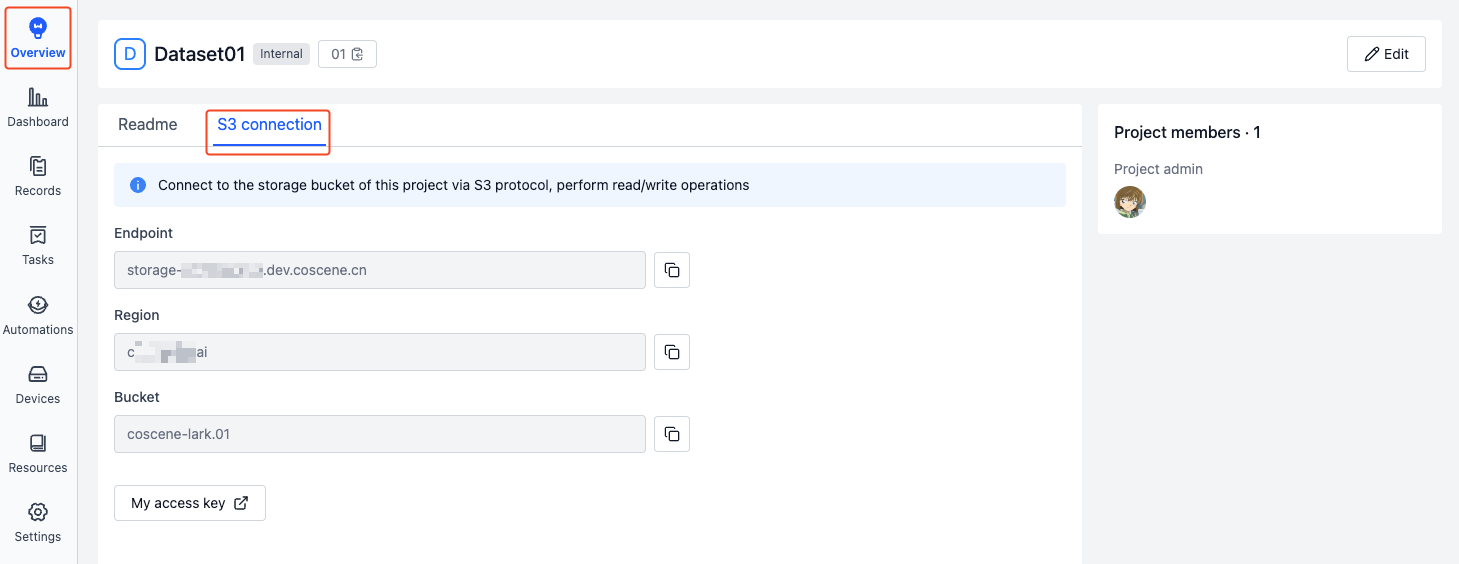Open Settings from the sidebar

38,523
